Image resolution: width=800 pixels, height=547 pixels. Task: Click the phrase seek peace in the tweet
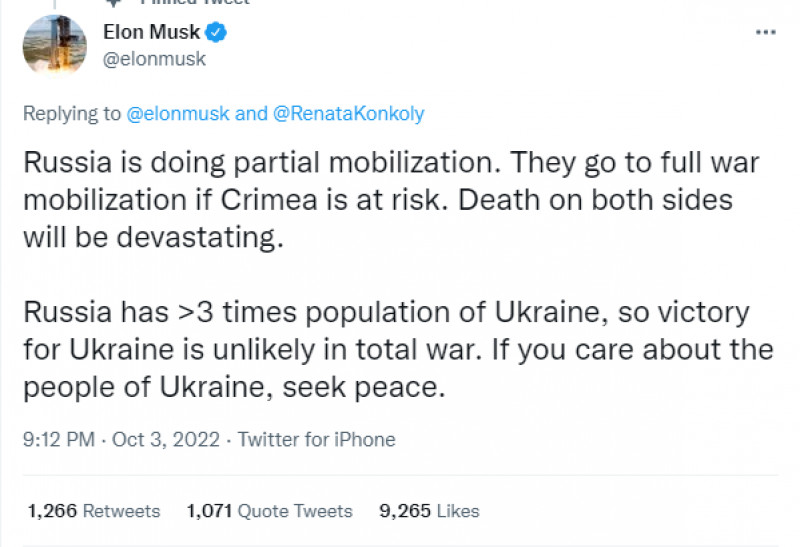point(364,387)
